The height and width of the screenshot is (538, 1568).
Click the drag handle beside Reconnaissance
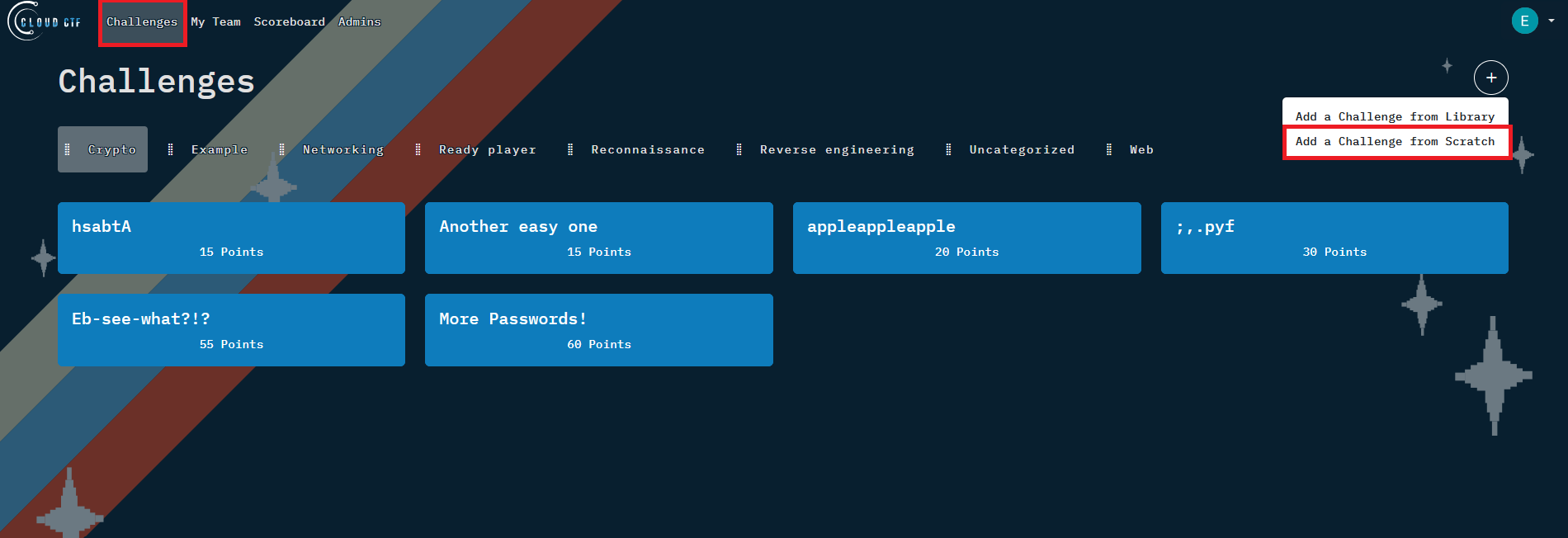570,149
